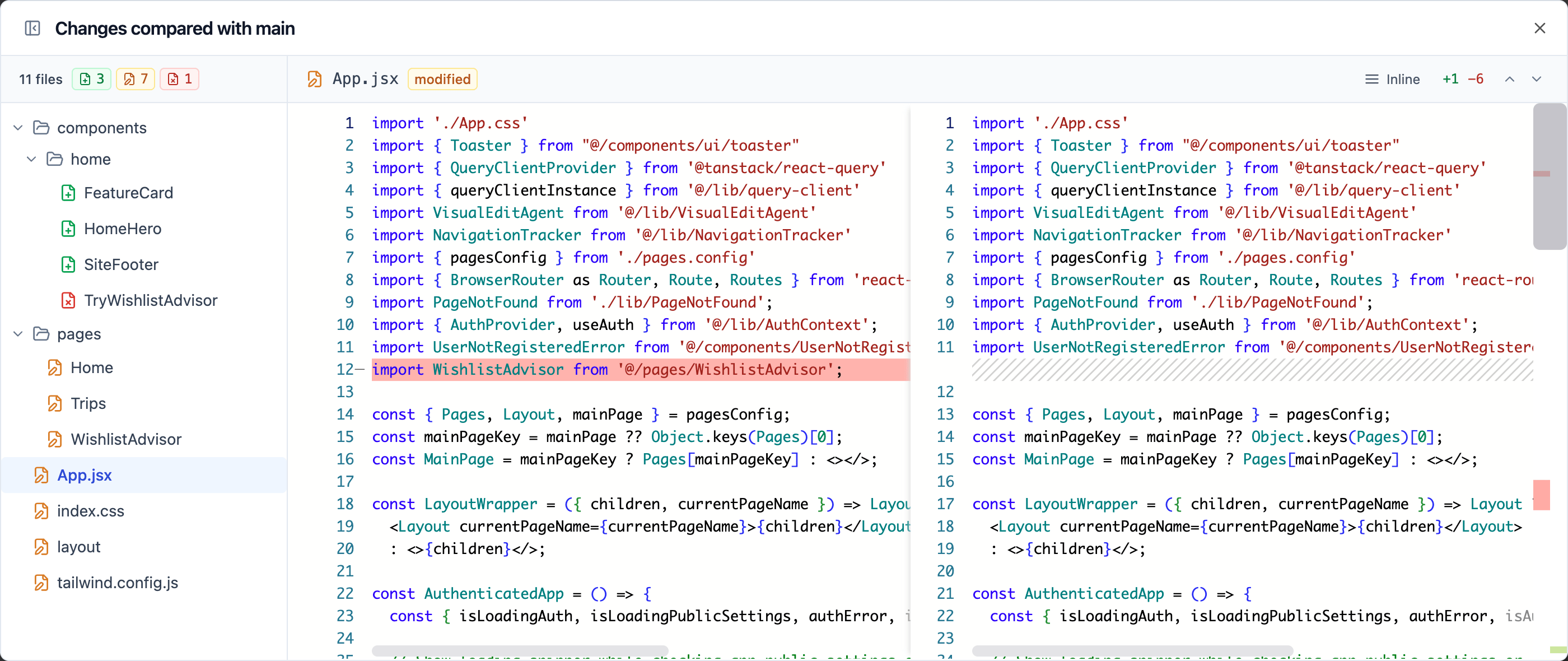Filter by added files badge showing 3
This screenshot has height=661, width=1568.
(92, 79)
